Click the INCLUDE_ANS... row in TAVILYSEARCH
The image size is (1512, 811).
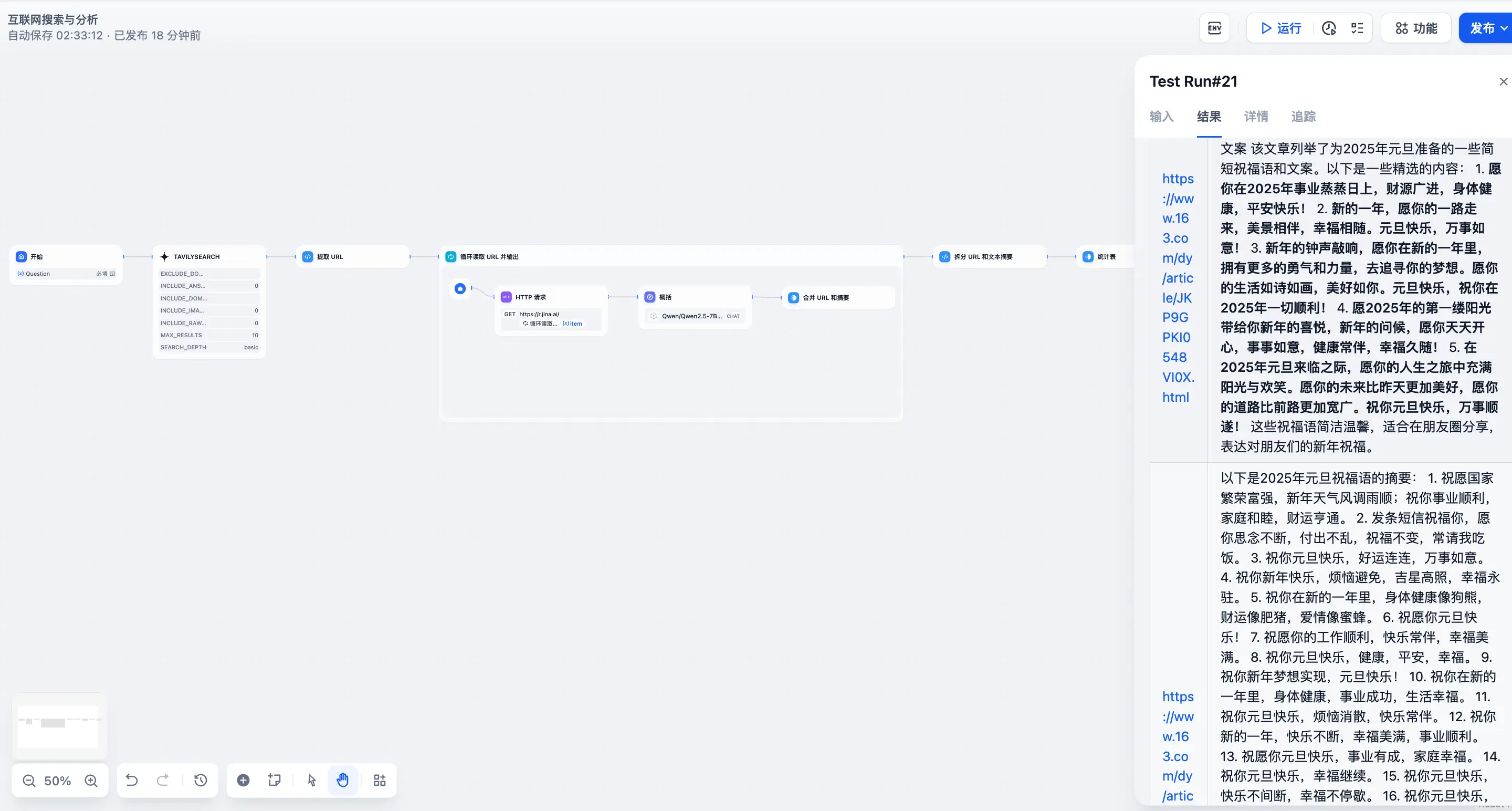click(x=209, y=286)
